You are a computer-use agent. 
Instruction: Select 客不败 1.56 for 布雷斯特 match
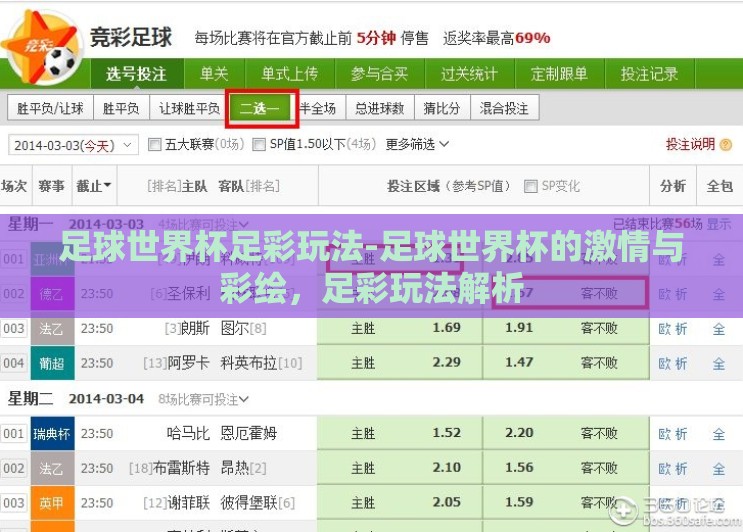(566, 468)
